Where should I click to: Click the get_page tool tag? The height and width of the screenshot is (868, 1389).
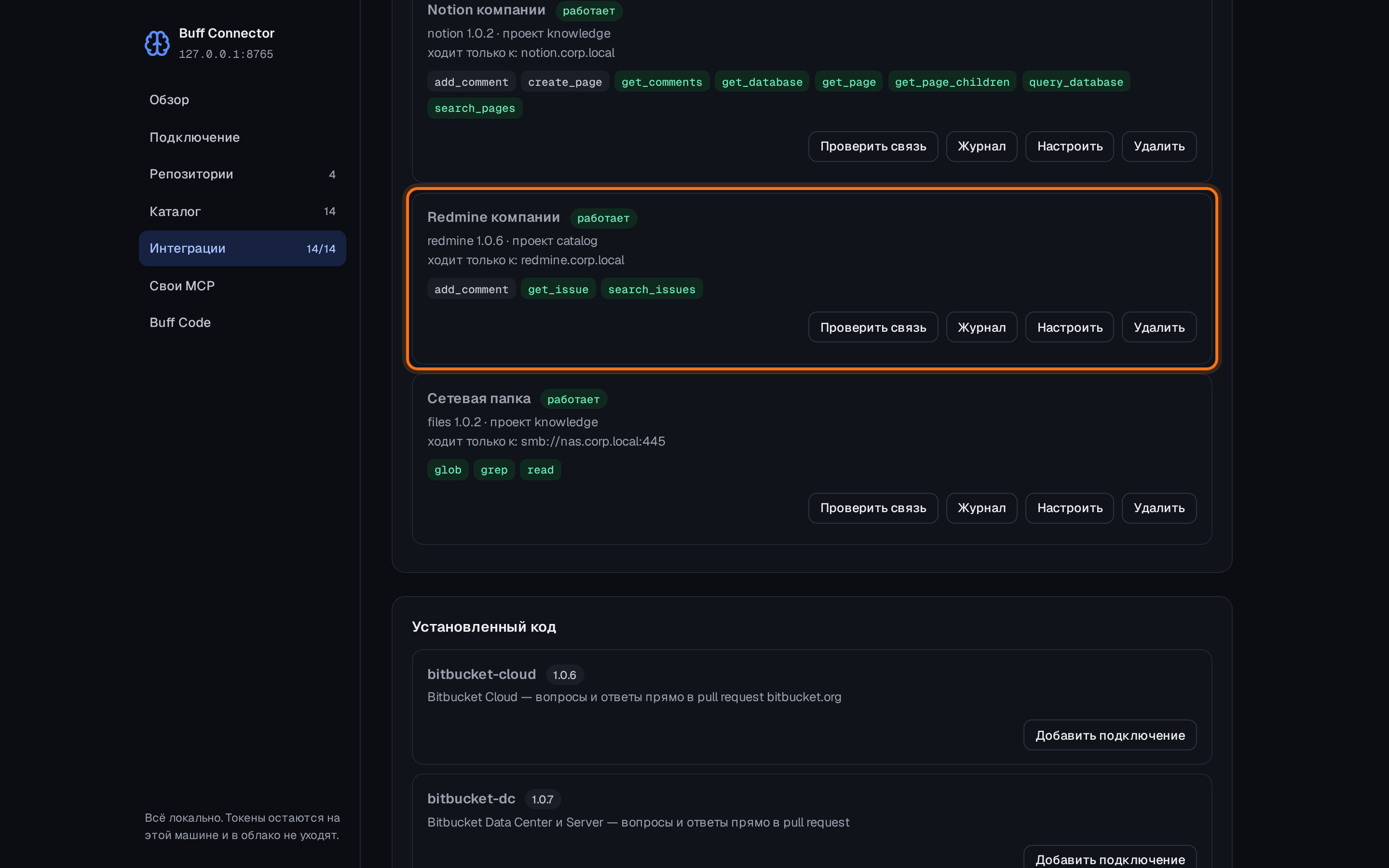tap(848, 82)
